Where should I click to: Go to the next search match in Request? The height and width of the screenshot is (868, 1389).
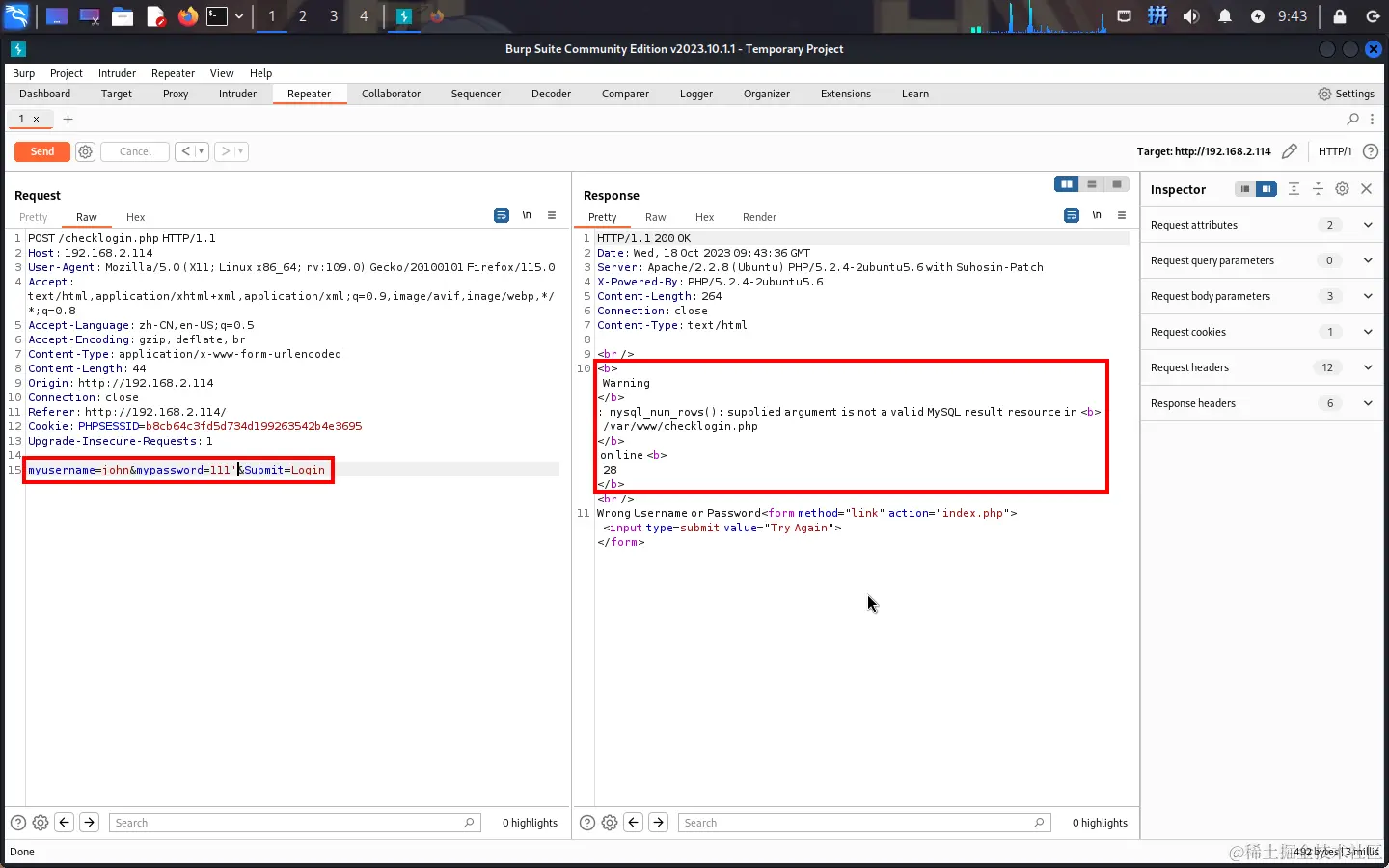pos(89,823)
